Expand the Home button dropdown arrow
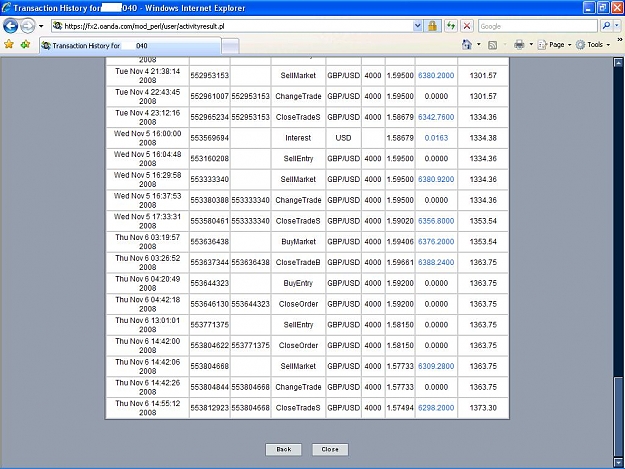The image size is (625, 469). pyautogui.click(x=479, y=45)
